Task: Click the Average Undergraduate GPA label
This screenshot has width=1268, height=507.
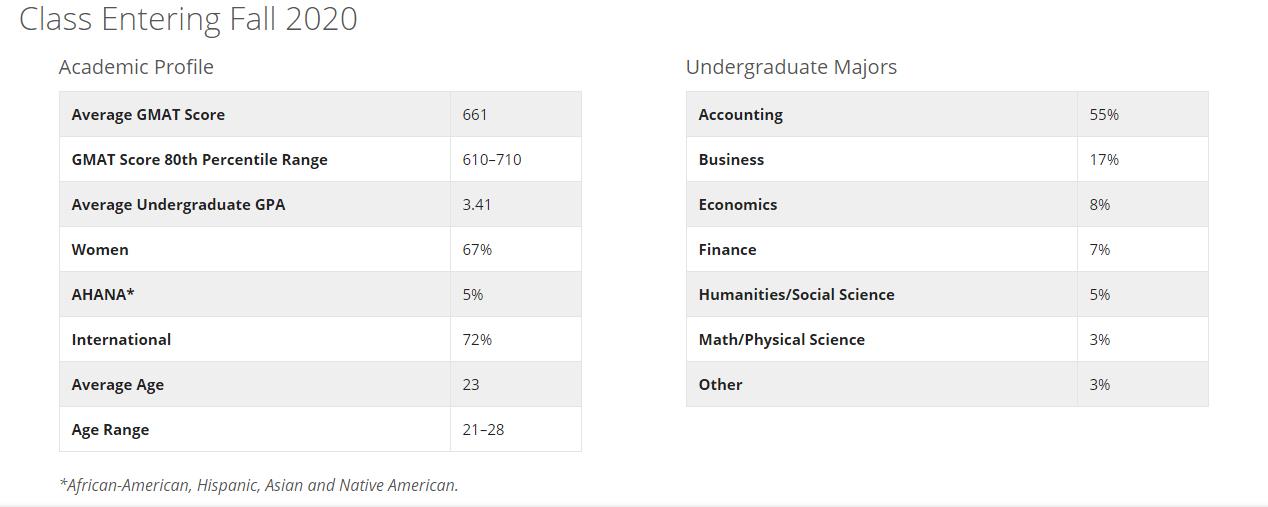Action: pyautogui.click(x=178, y=205)
